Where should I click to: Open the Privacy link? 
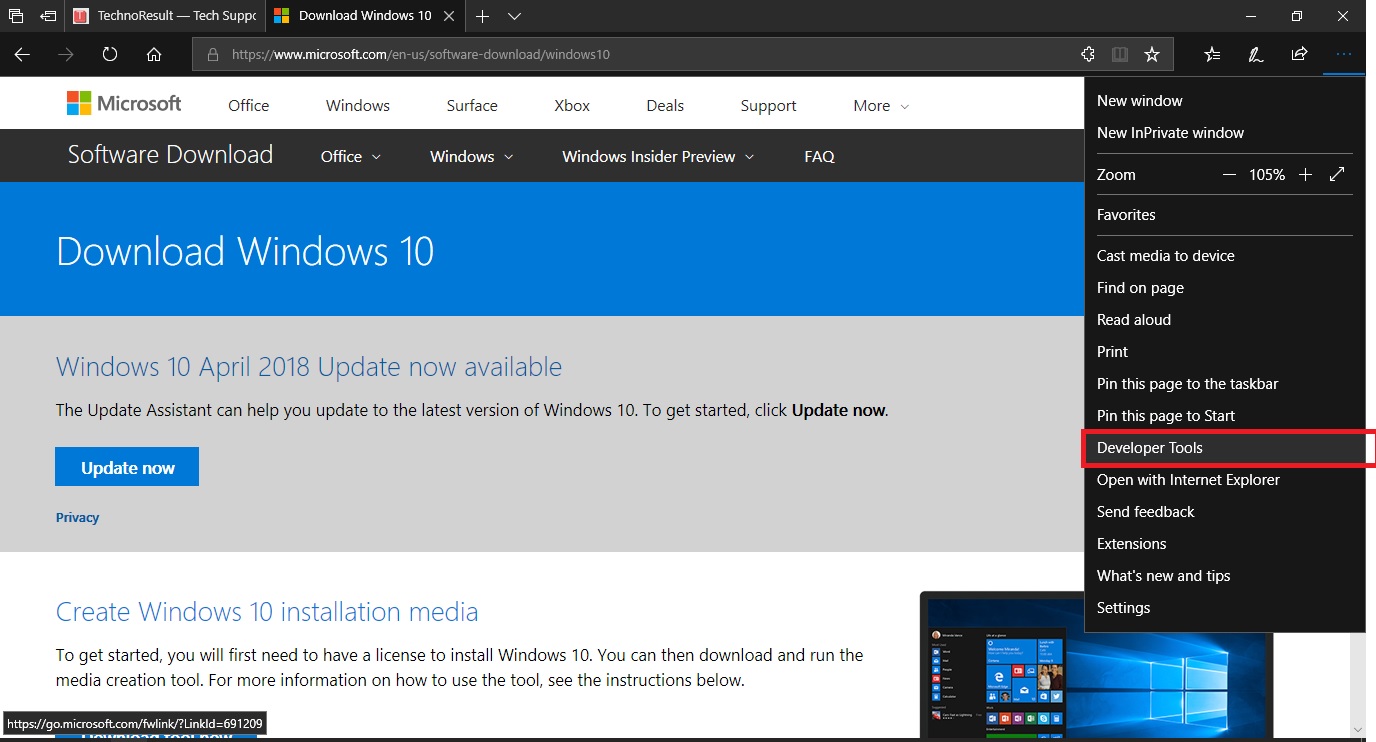77,517
